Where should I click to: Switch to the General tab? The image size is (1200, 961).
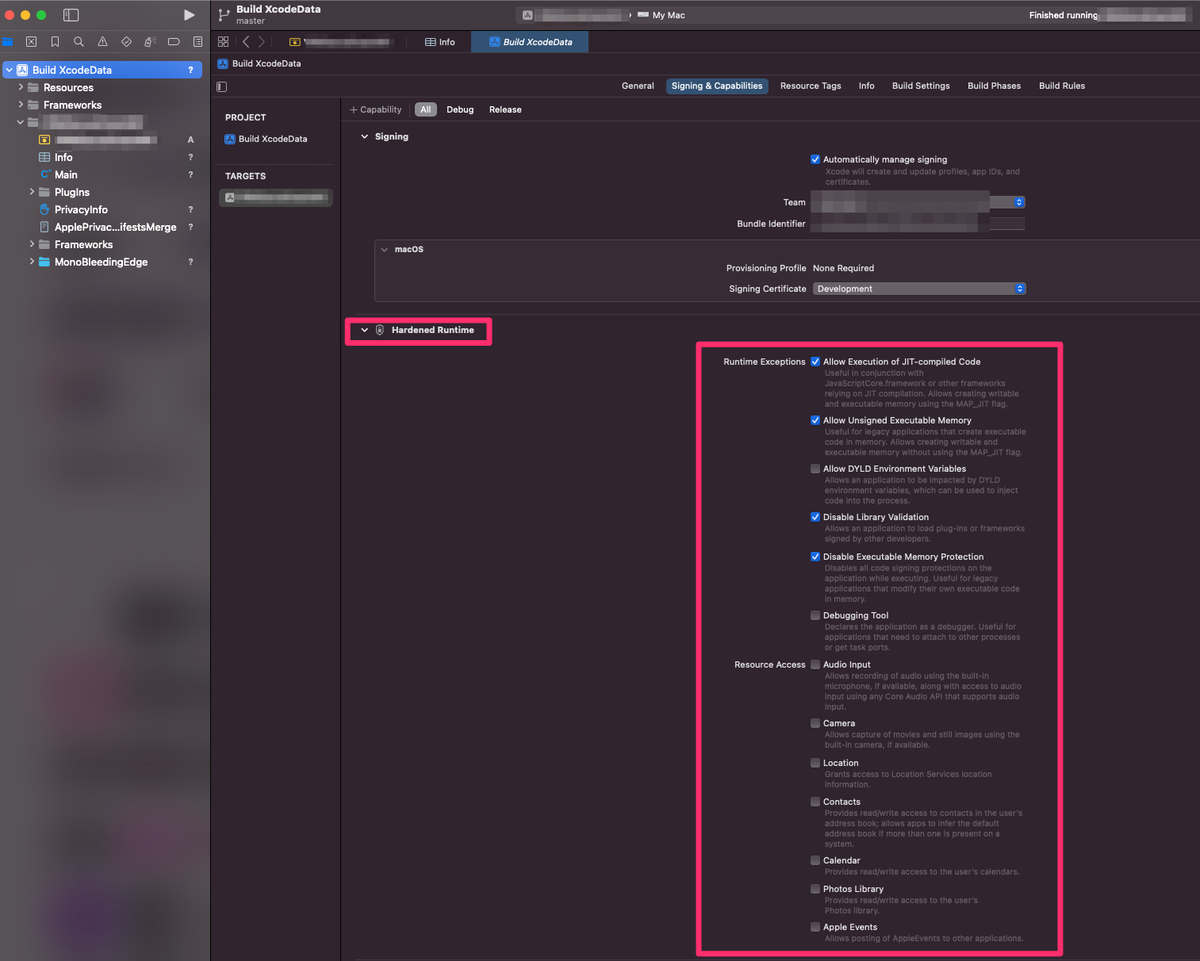click(x=638, y=86)
